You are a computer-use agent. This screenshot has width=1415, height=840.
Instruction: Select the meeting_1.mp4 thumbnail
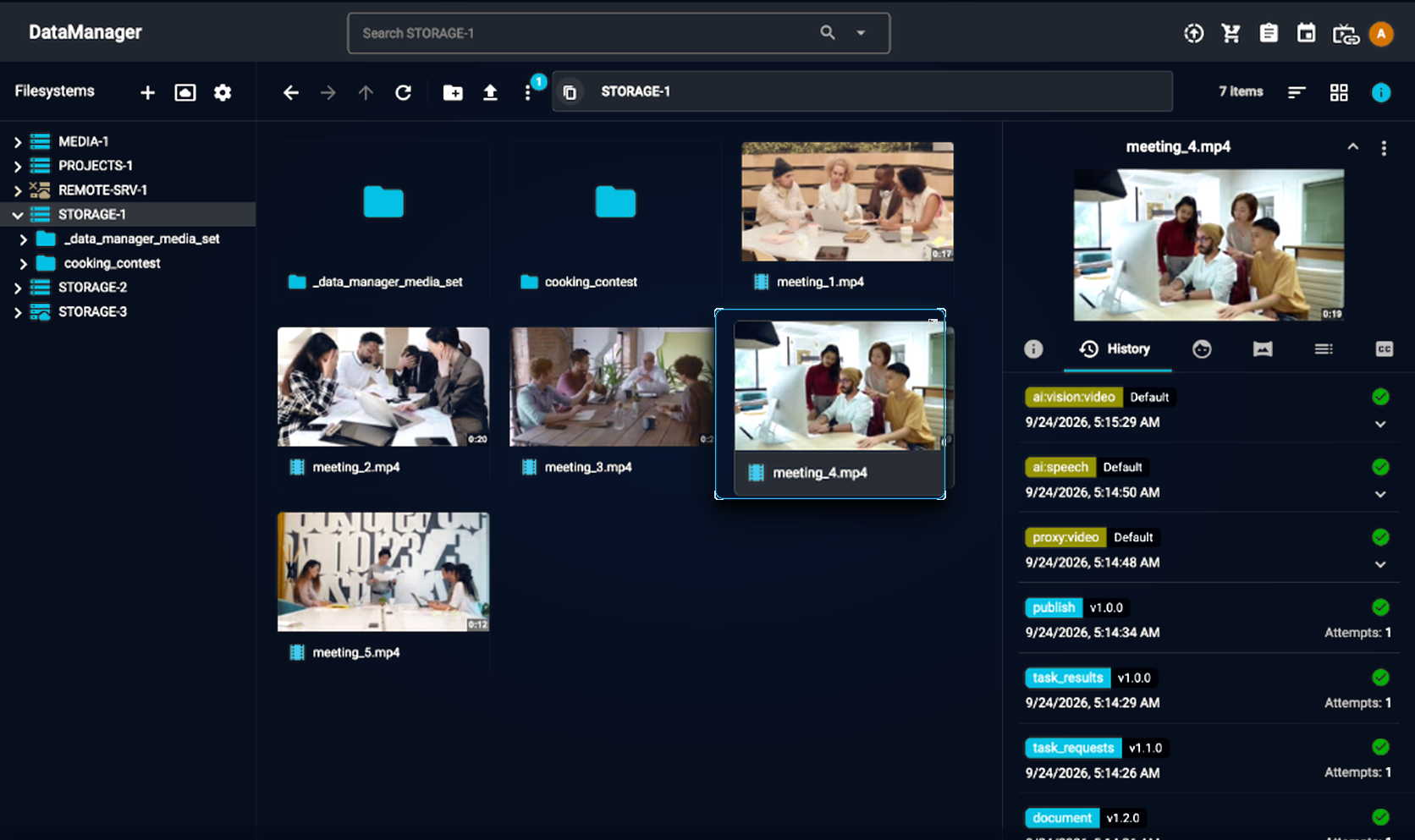tap(847, 201)
